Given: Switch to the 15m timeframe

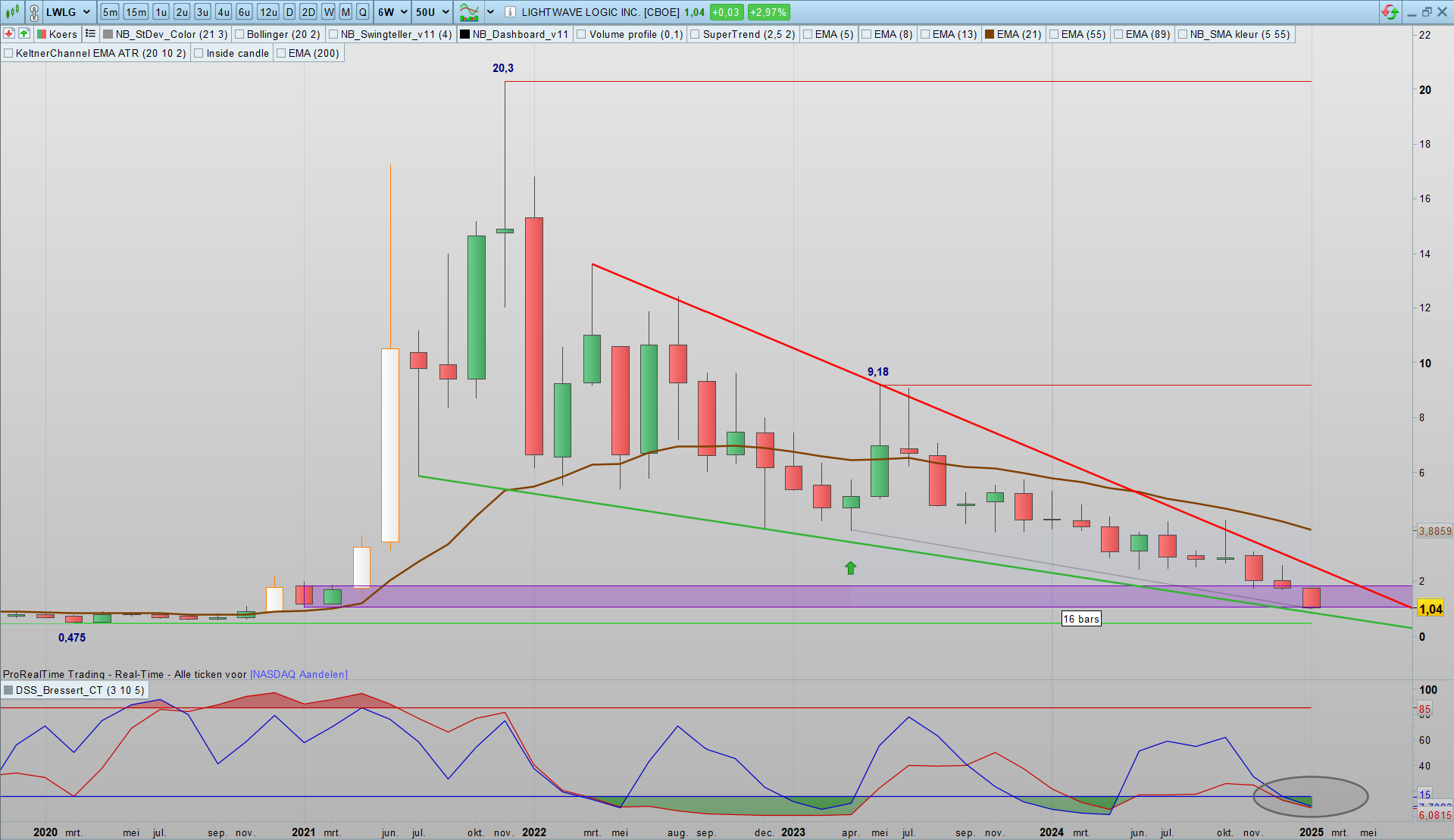Looking at the screenshot, I should [136, 12].
